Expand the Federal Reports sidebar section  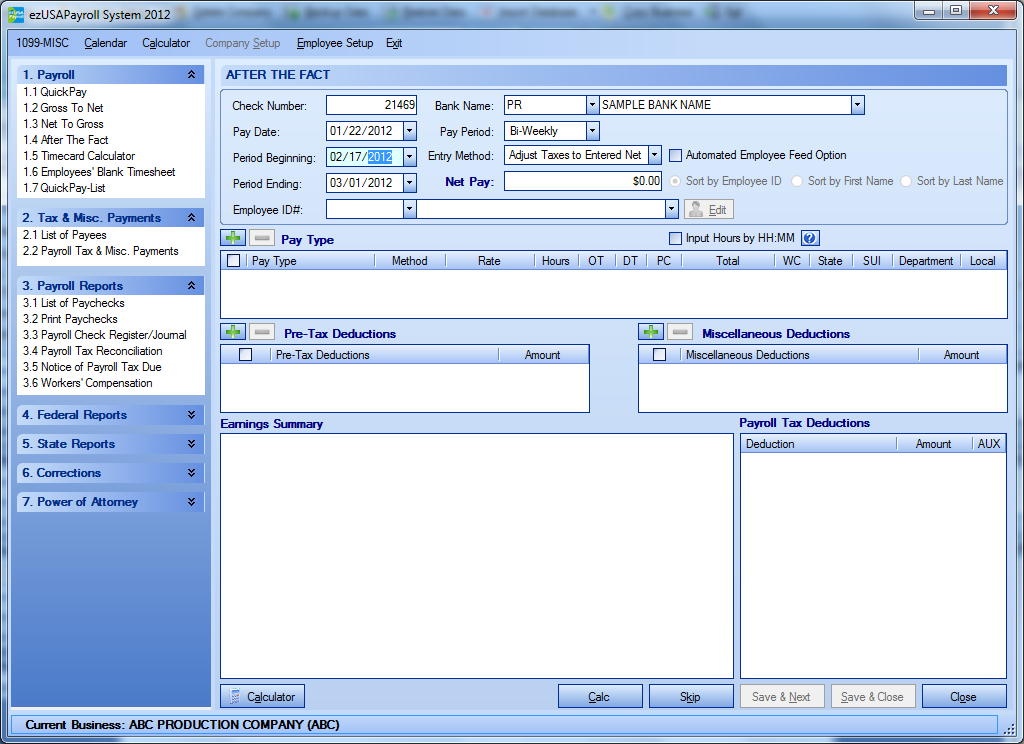(x=110, y=415)
